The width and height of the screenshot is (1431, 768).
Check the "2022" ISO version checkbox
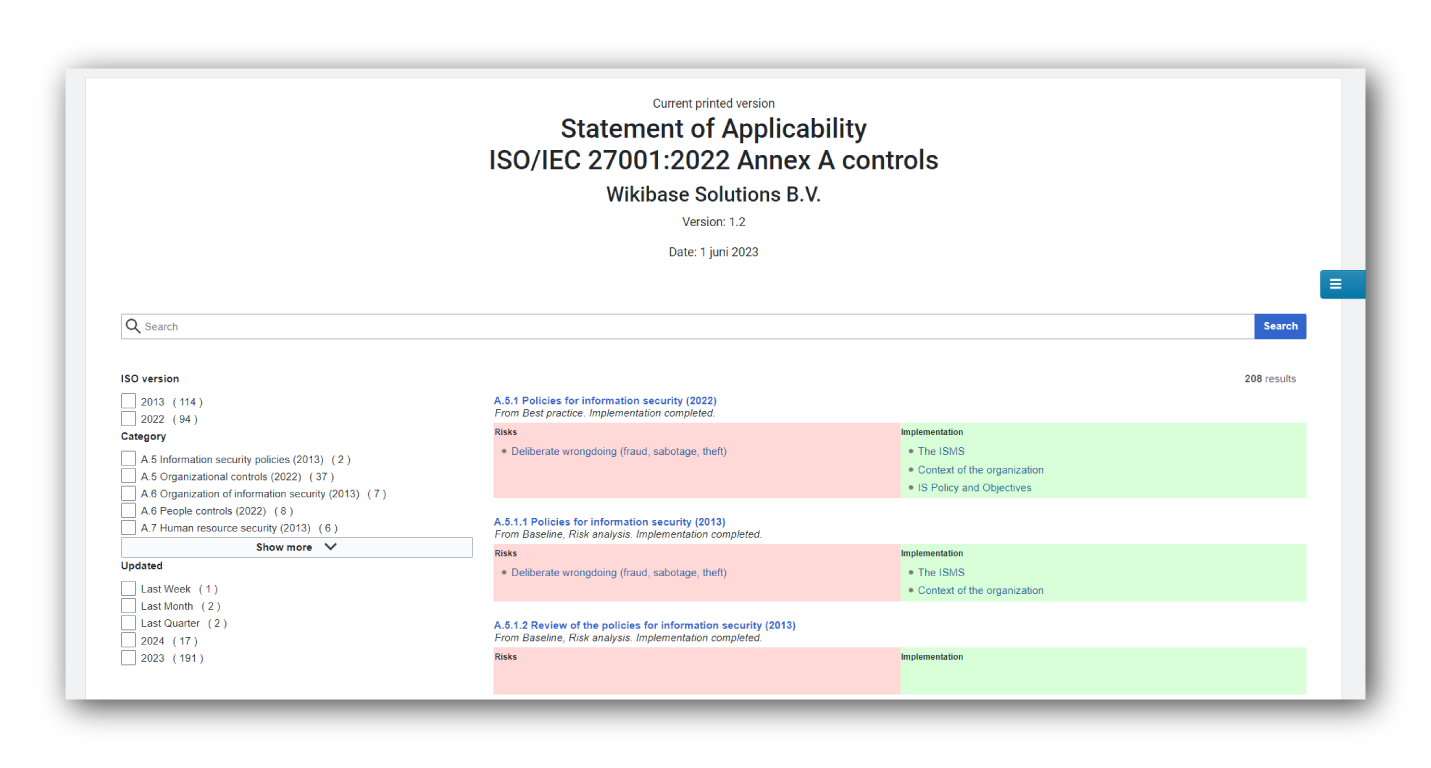click(x=128, y=418)
